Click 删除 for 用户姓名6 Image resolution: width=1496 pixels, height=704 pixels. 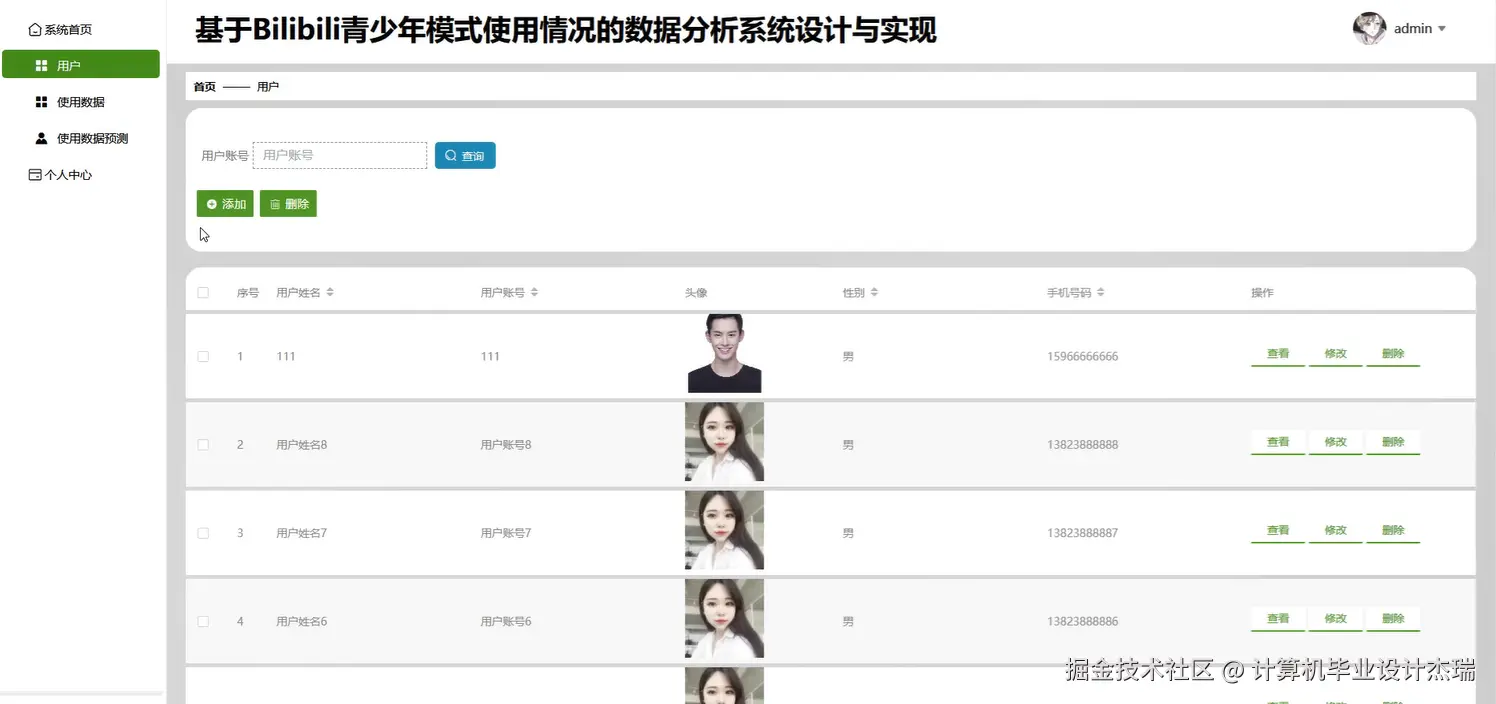(x=1393, y=619)
